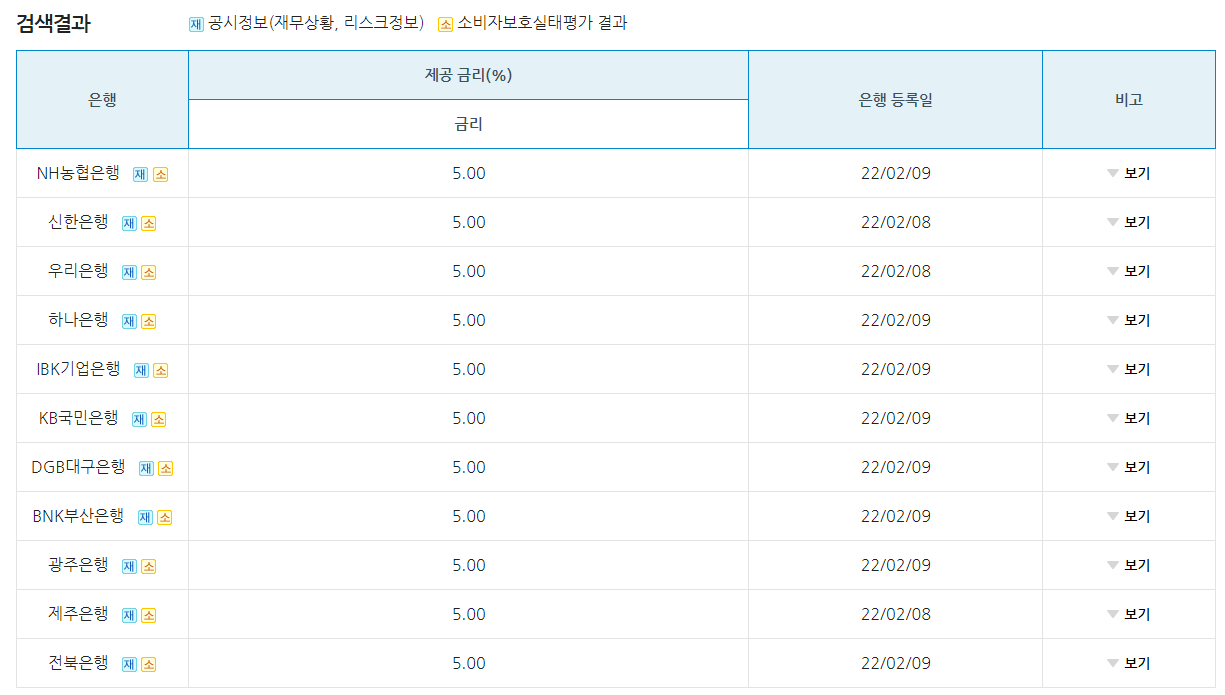1225x695 pixels.
Task: Expand 보기 details for IBK기업은행
Action: point(1128,369)
